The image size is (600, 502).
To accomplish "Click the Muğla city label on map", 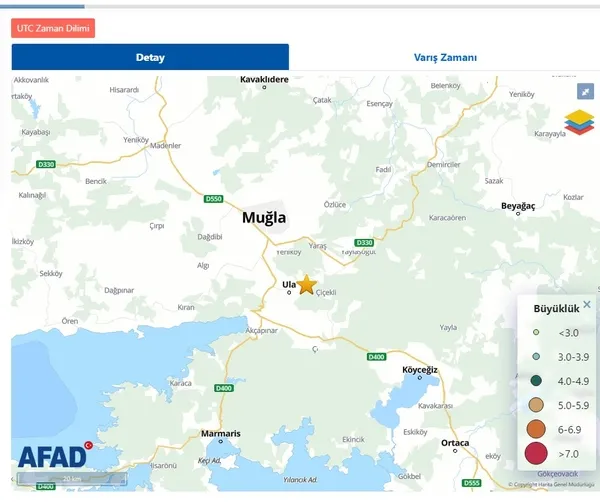I will (264, 217).
